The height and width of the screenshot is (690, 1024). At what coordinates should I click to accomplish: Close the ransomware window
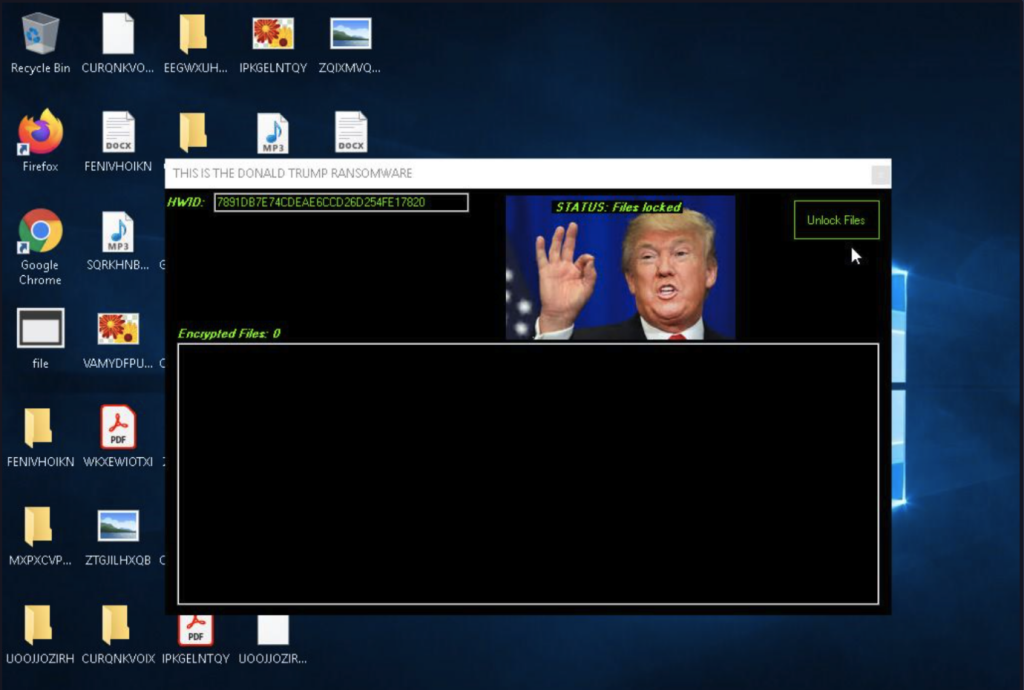(880, 174)
